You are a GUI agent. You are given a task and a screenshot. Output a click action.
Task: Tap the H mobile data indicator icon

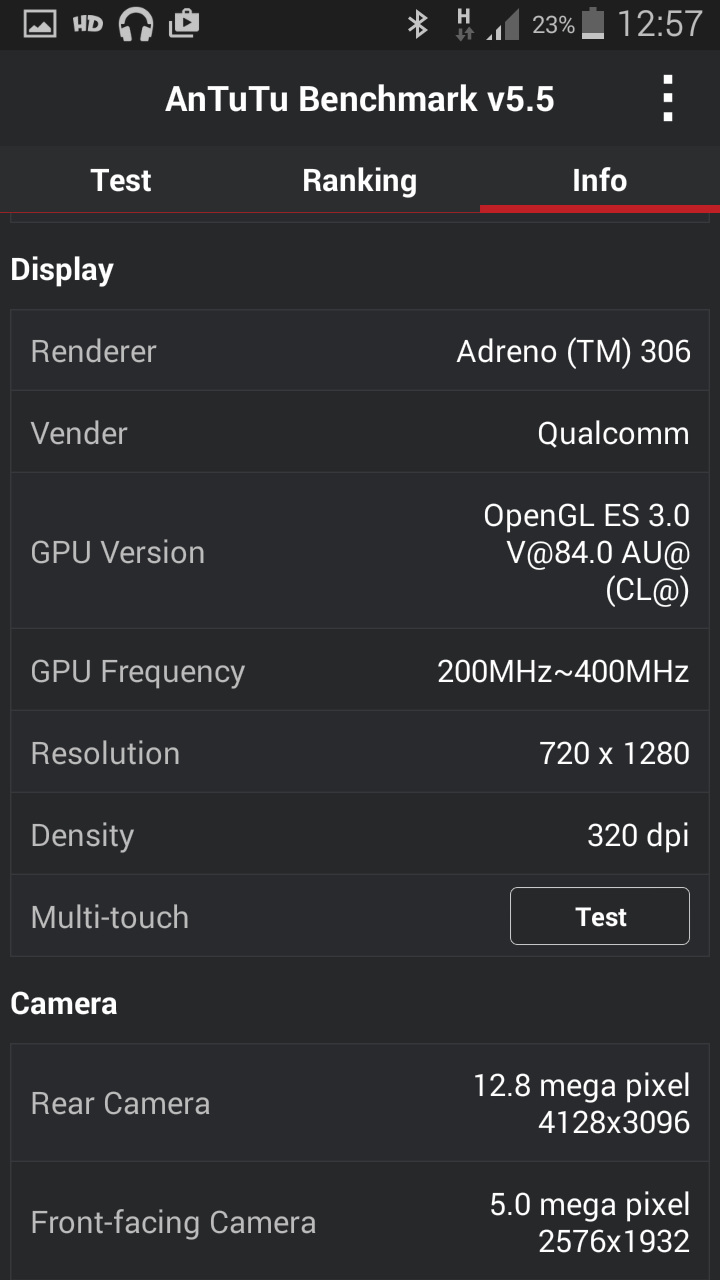[x=464, y=24]
